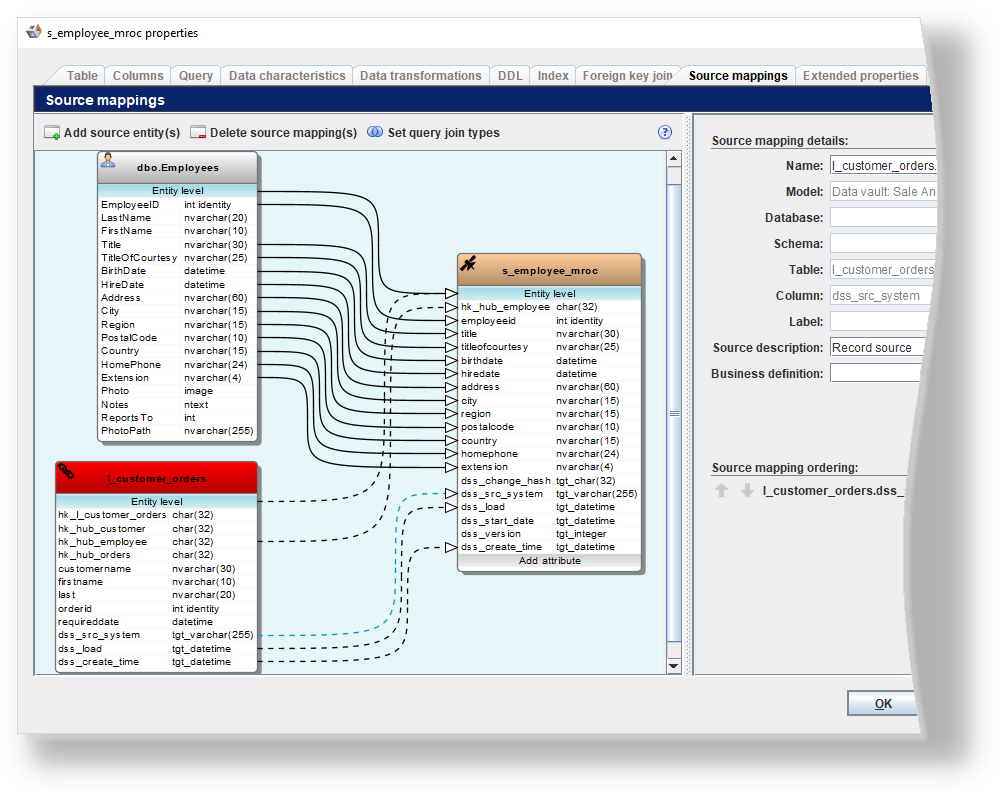
Task: Click Add attribute in s_employee_mroc table
Action: click(549, 561)
